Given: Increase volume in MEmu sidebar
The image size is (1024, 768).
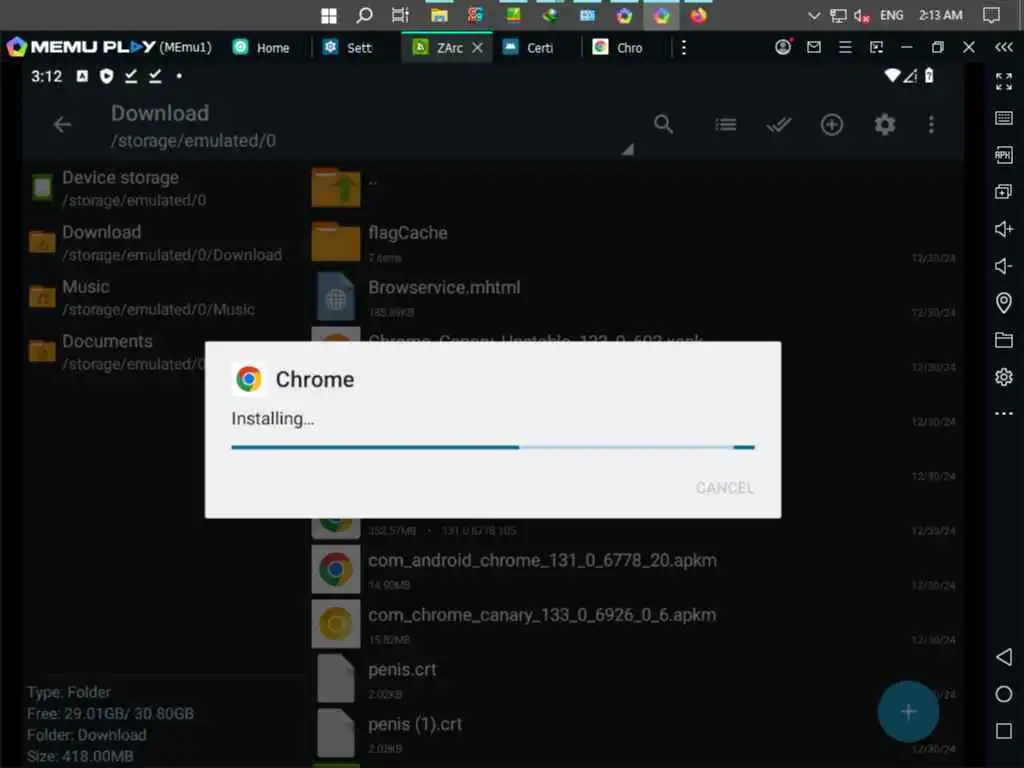Looking at the screenshot, I should click(1004, 229).
